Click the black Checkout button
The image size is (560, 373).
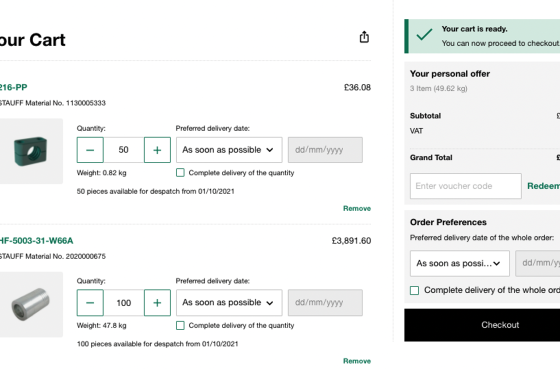click(482, 325)
